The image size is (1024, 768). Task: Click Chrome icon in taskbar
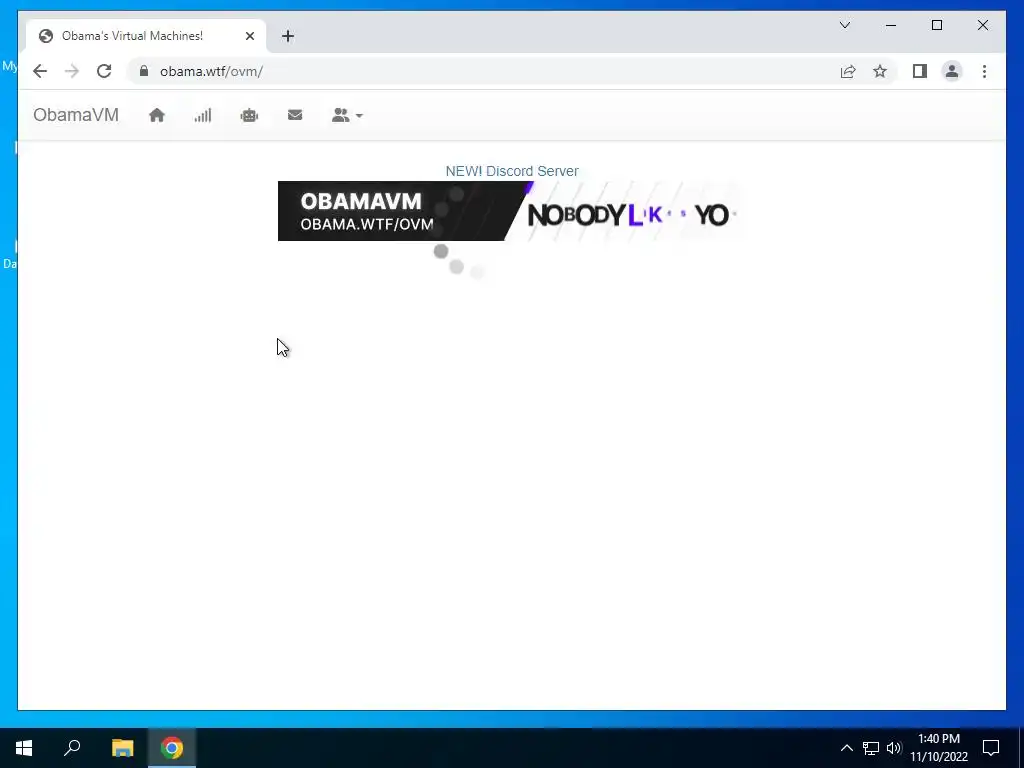coord(172,748)
